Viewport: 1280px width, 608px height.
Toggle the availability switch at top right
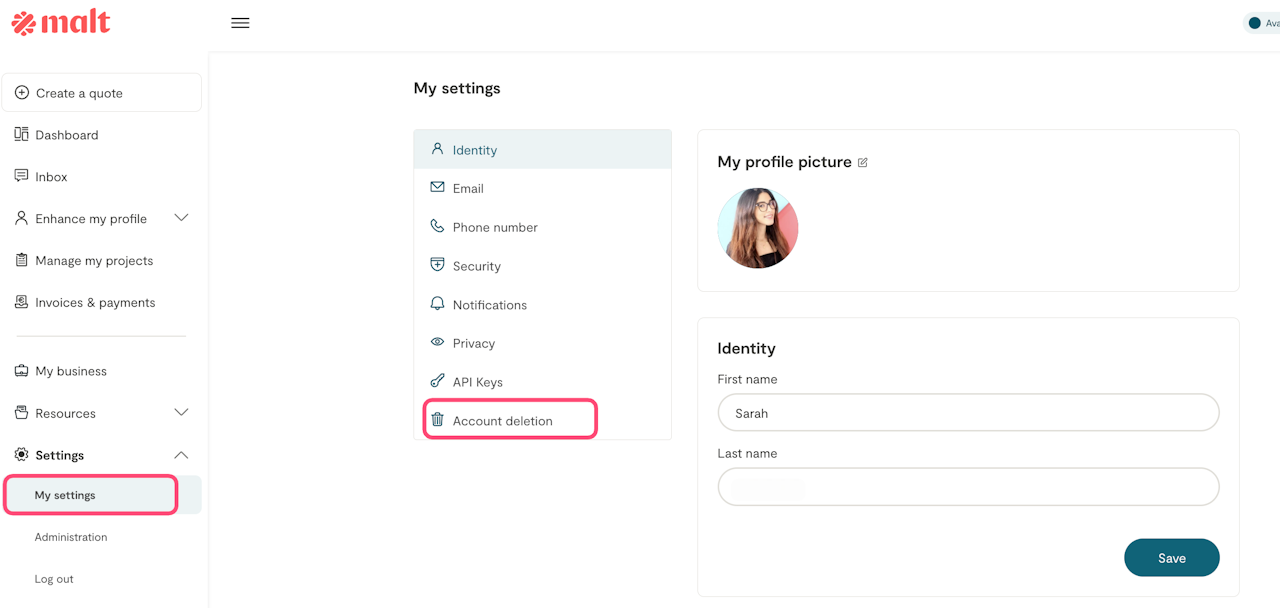click(1256, 23)
